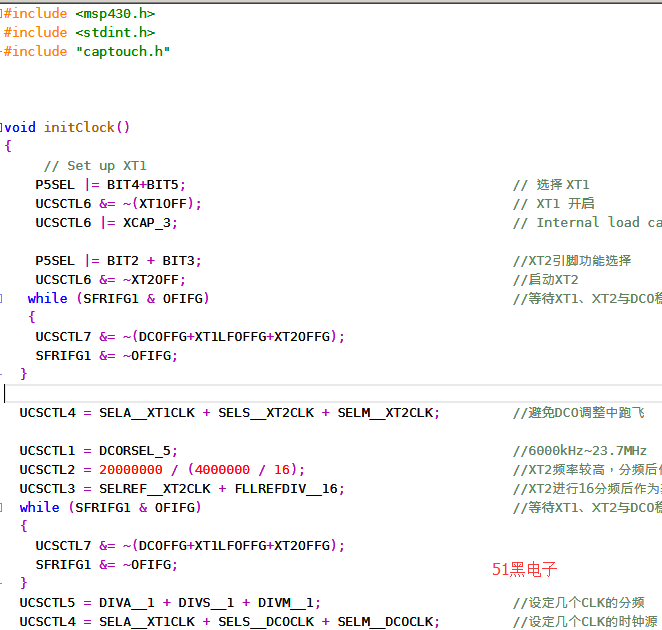Click the '//设定几个CLK的分频' comment
662x630 pixels.
(579, 603)
